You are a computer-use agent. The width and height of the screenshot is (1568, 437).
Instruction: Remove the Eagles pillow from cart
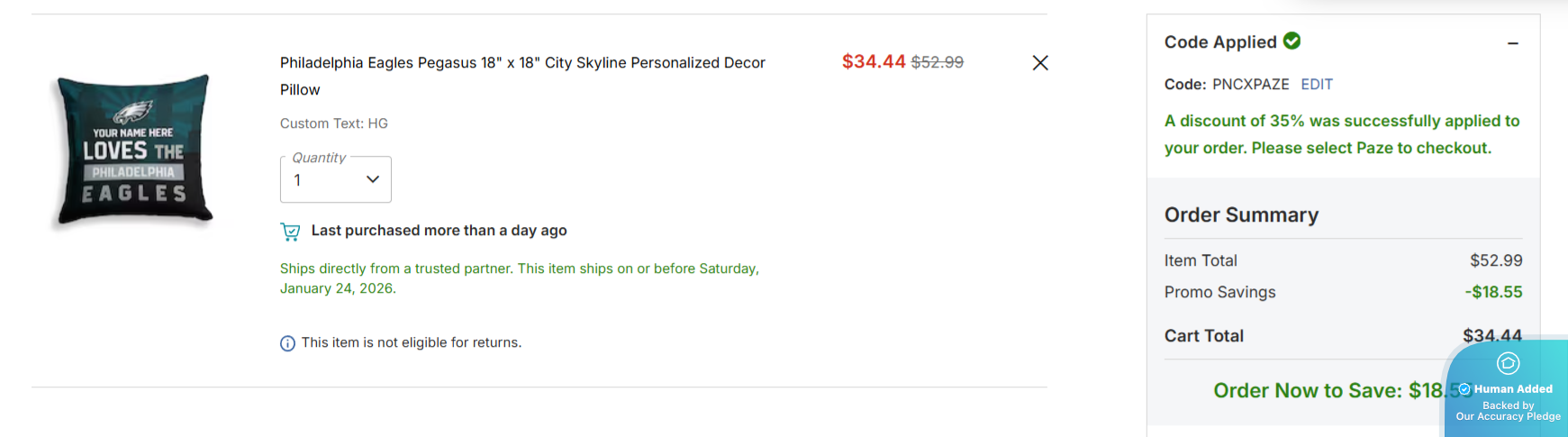point(1040,63)
